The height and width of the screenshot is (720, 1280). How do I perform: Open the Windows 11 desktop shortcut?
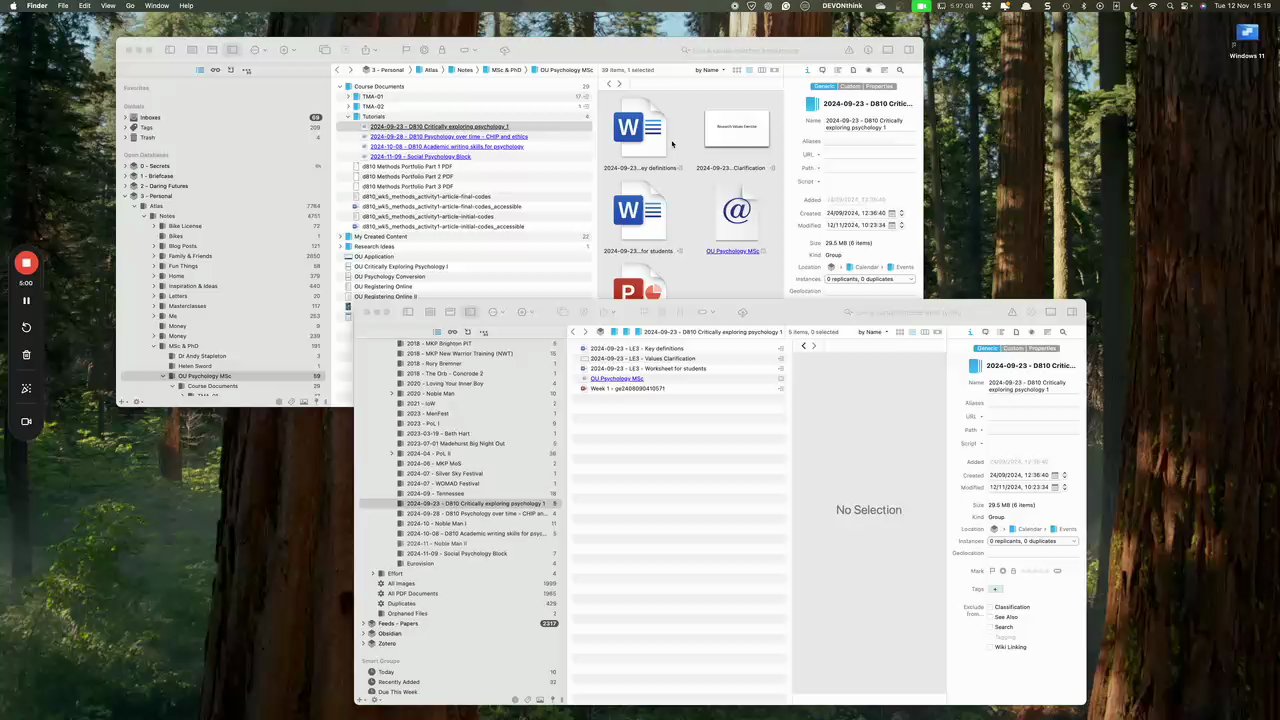(x=1247, y=39)
